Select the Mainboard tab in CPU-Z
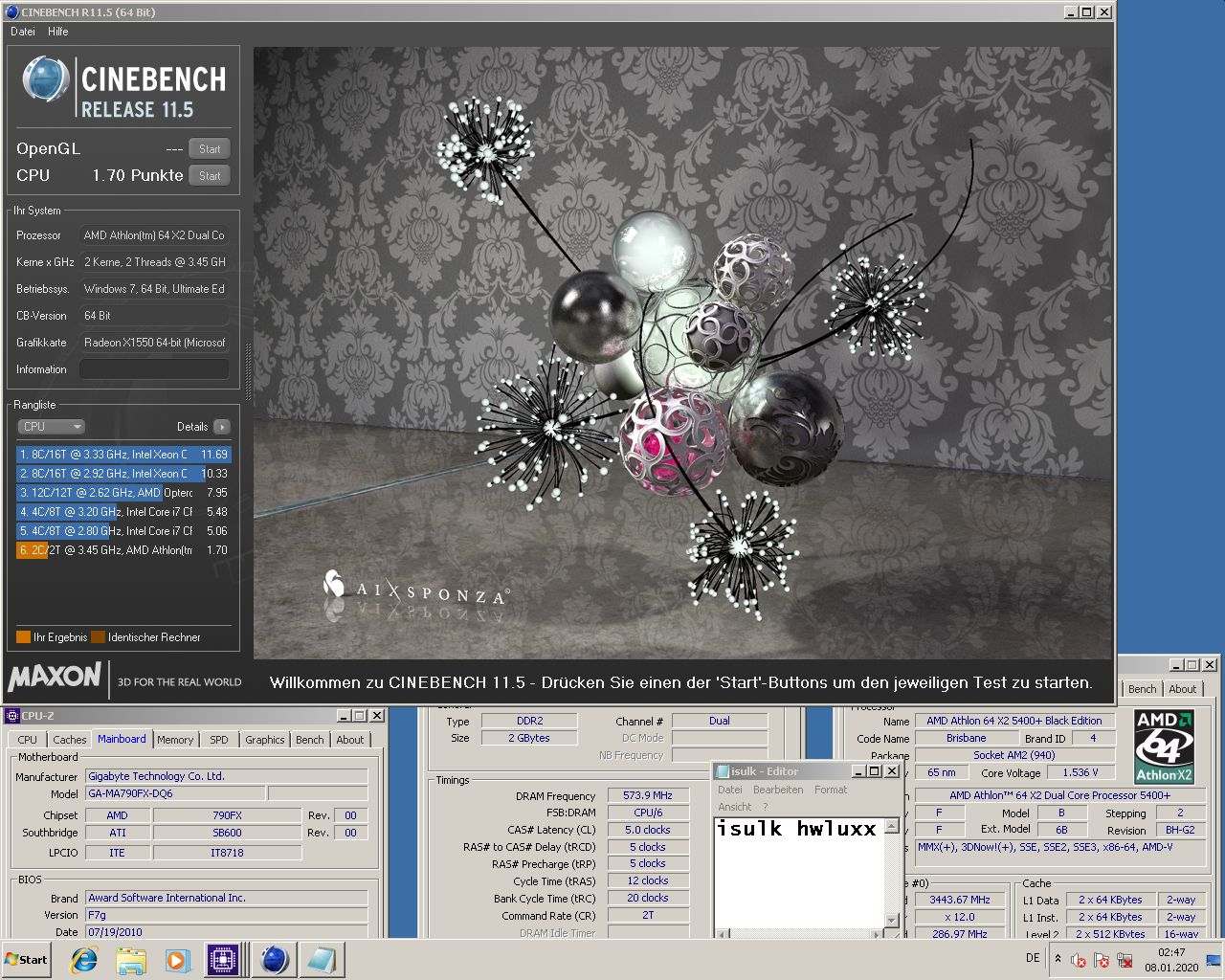The image size is (1225, 980). pyautogui.click(x=122, y=739)
